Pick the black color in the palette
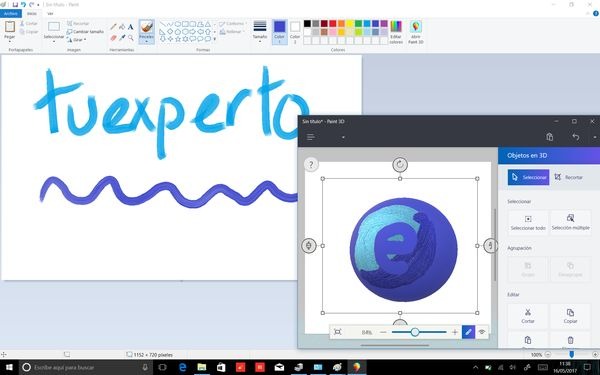The image size is (600, 375). tap(307, 23)
